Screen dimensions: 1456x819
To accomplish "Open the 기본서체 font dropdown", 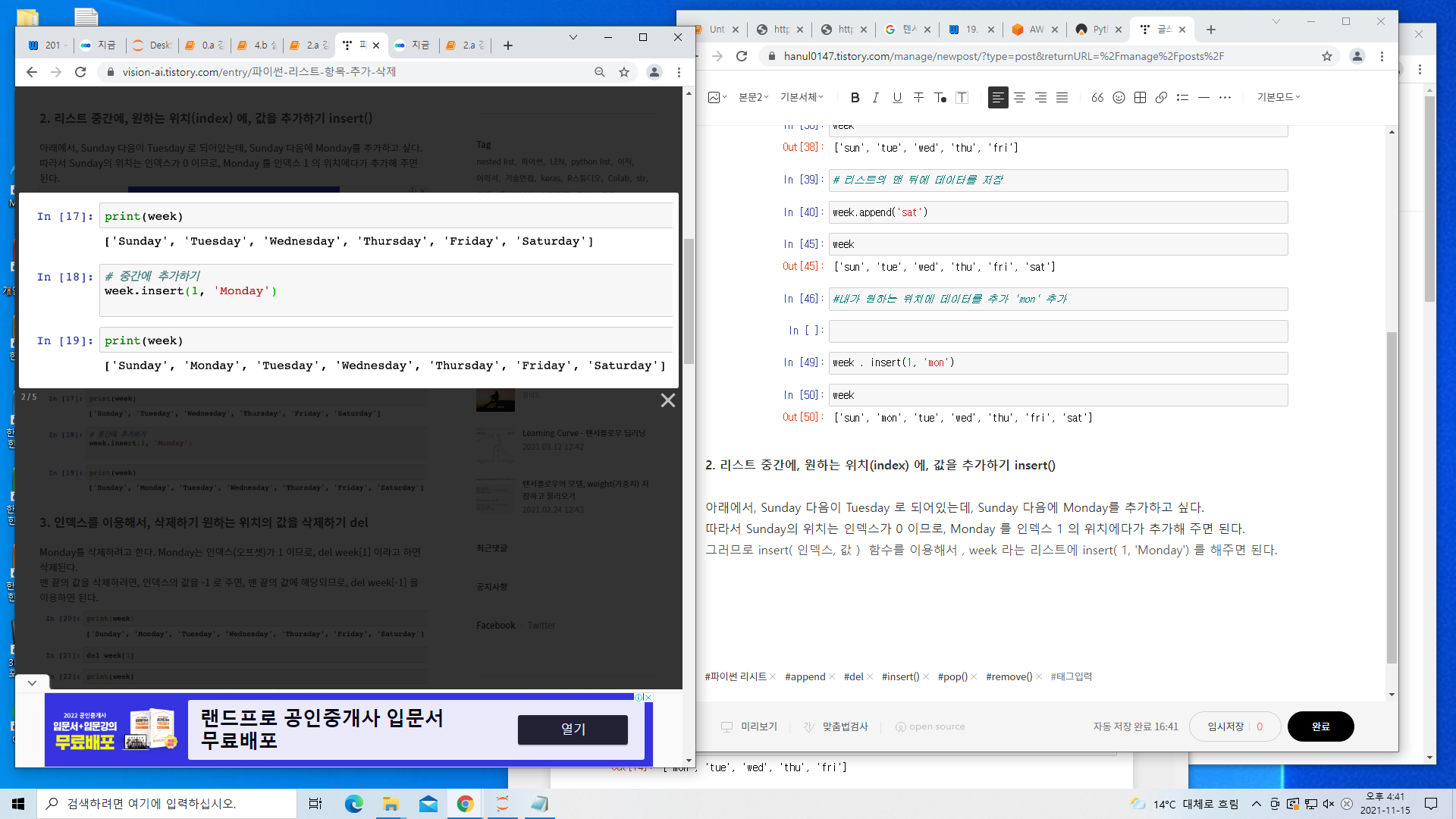I will (802, 97).
